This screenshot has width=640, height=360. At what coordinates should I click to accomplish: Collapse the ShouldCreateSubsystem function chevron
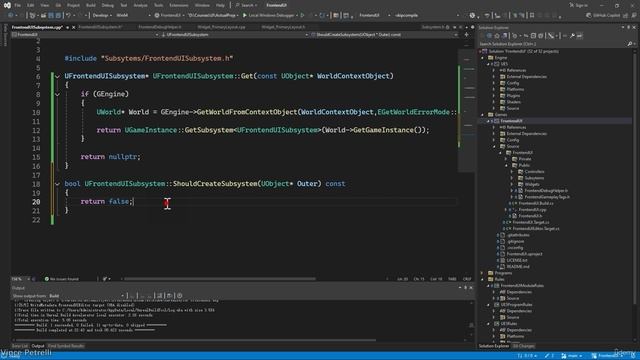point(57,184)
